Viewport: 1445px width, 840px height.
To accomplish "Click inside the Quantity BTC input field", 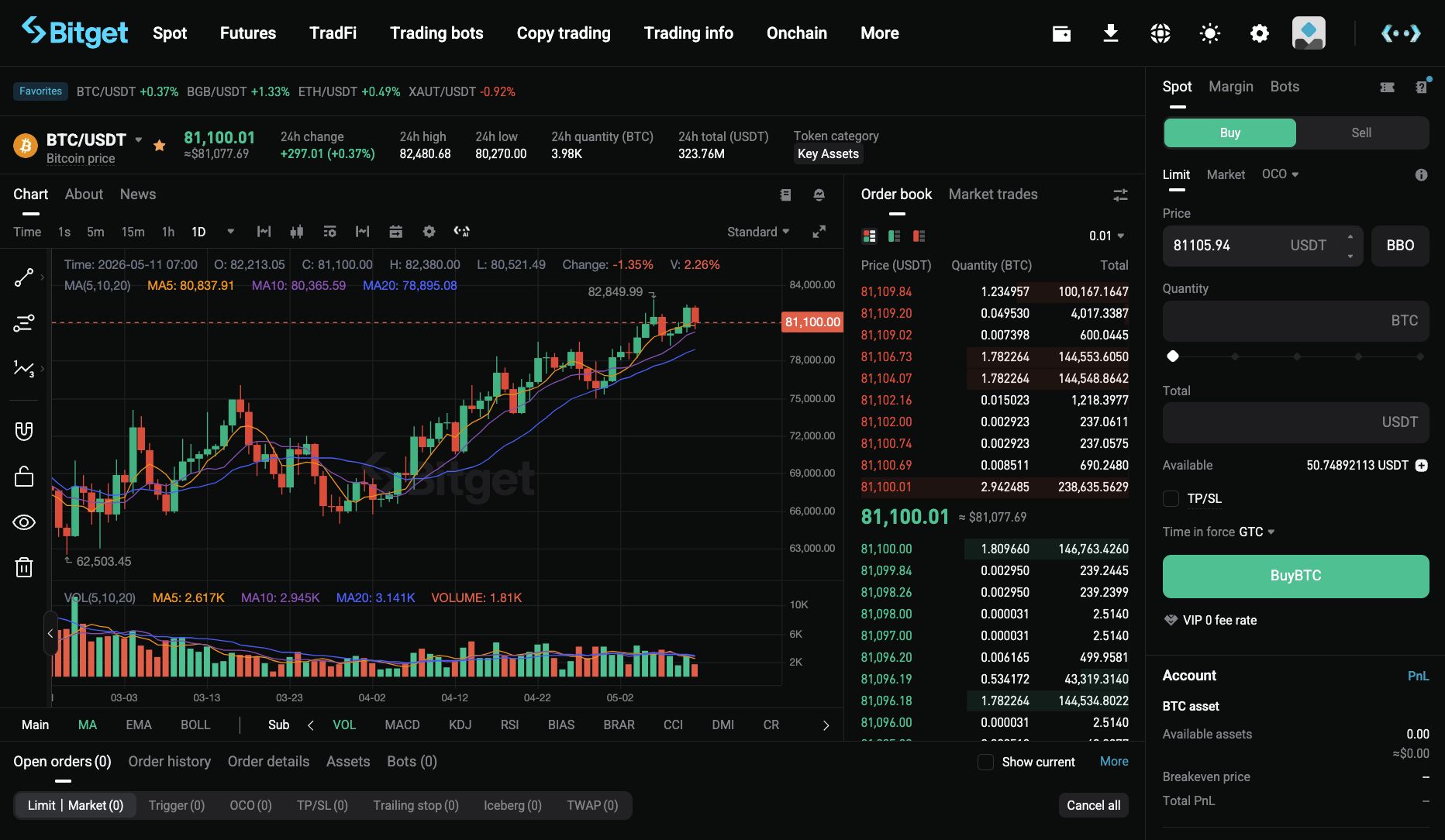I will (x=1295, y=321).
